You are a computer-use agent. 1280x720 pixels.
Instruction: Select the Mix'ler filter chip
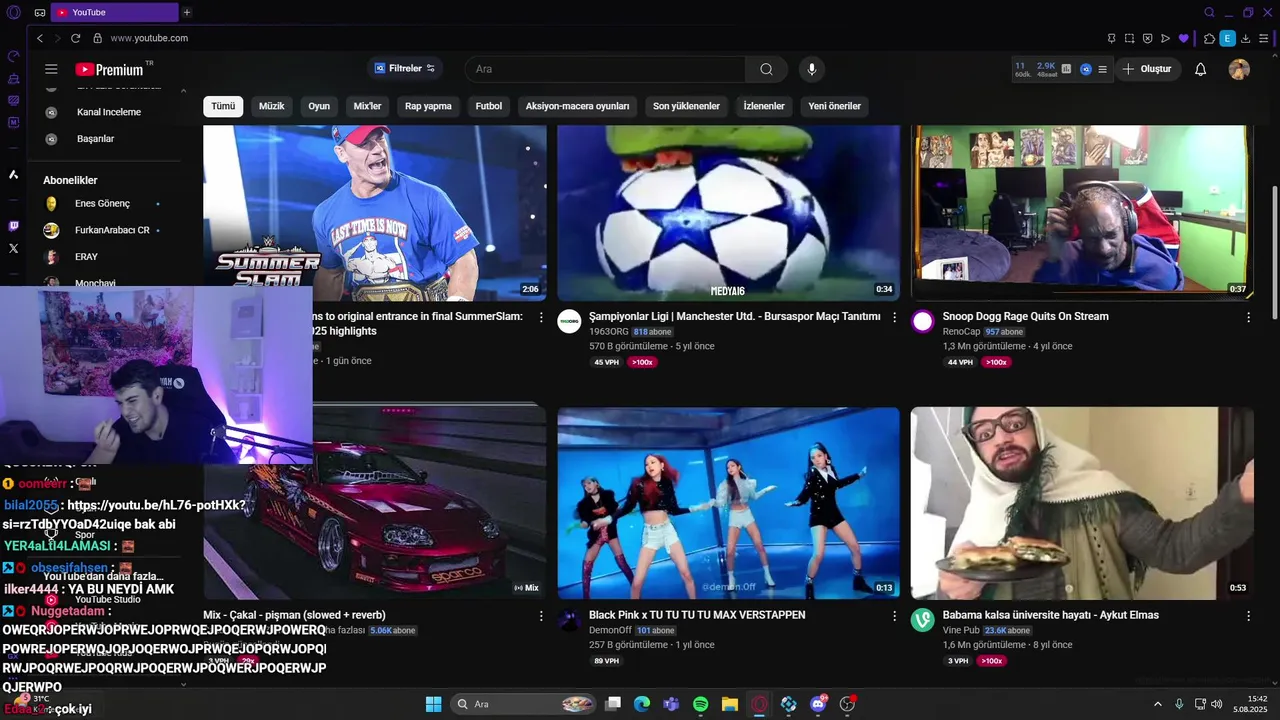pyautogui.click(x=367, y=106)
